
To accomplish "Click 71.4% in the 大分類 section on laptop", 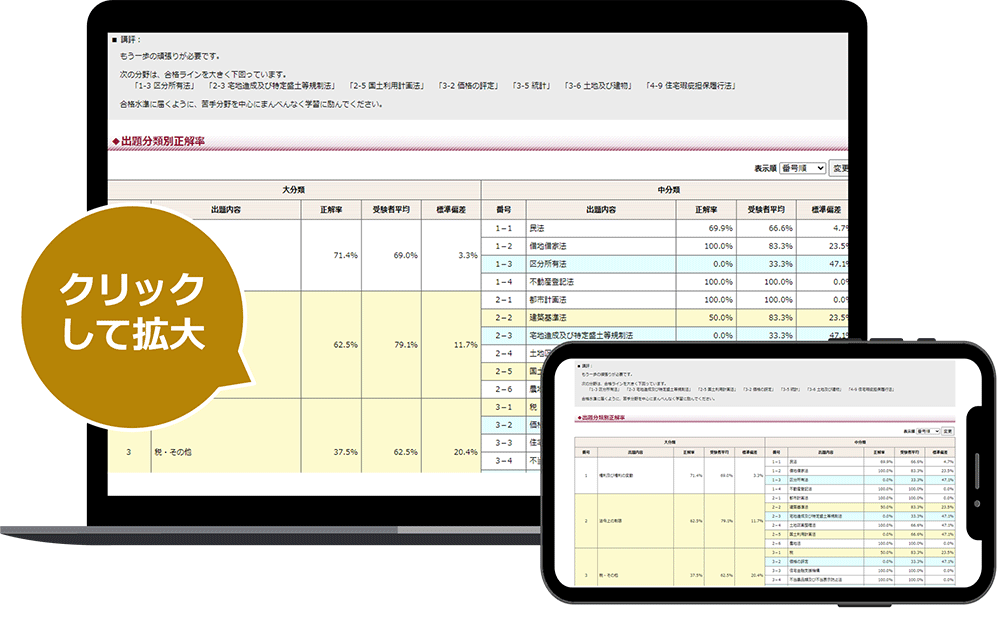I will (346, 255).
